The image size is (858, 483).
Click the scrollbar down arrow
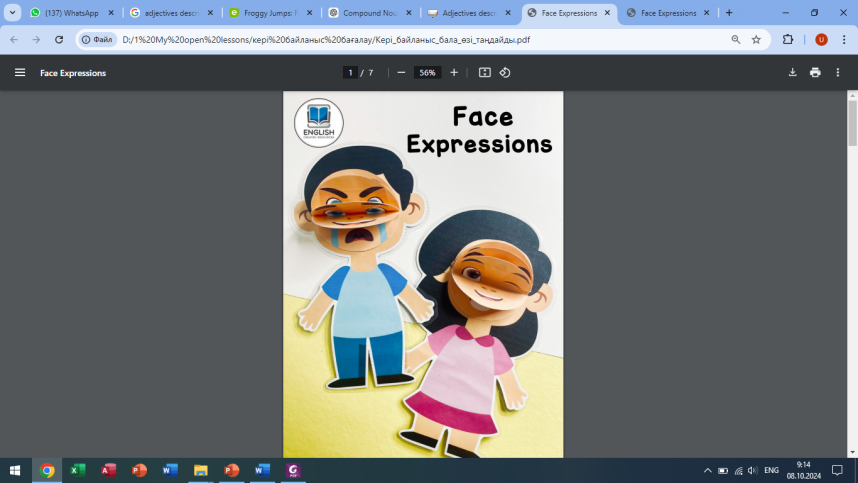(x=853, y=453)
